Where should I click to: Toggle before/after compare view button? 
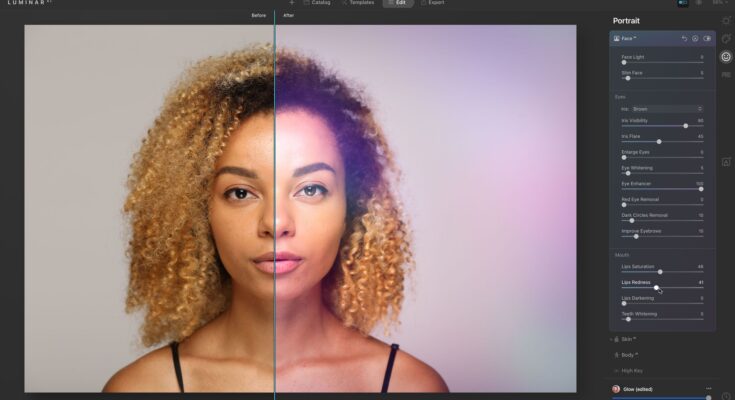(x=683, y=3)
